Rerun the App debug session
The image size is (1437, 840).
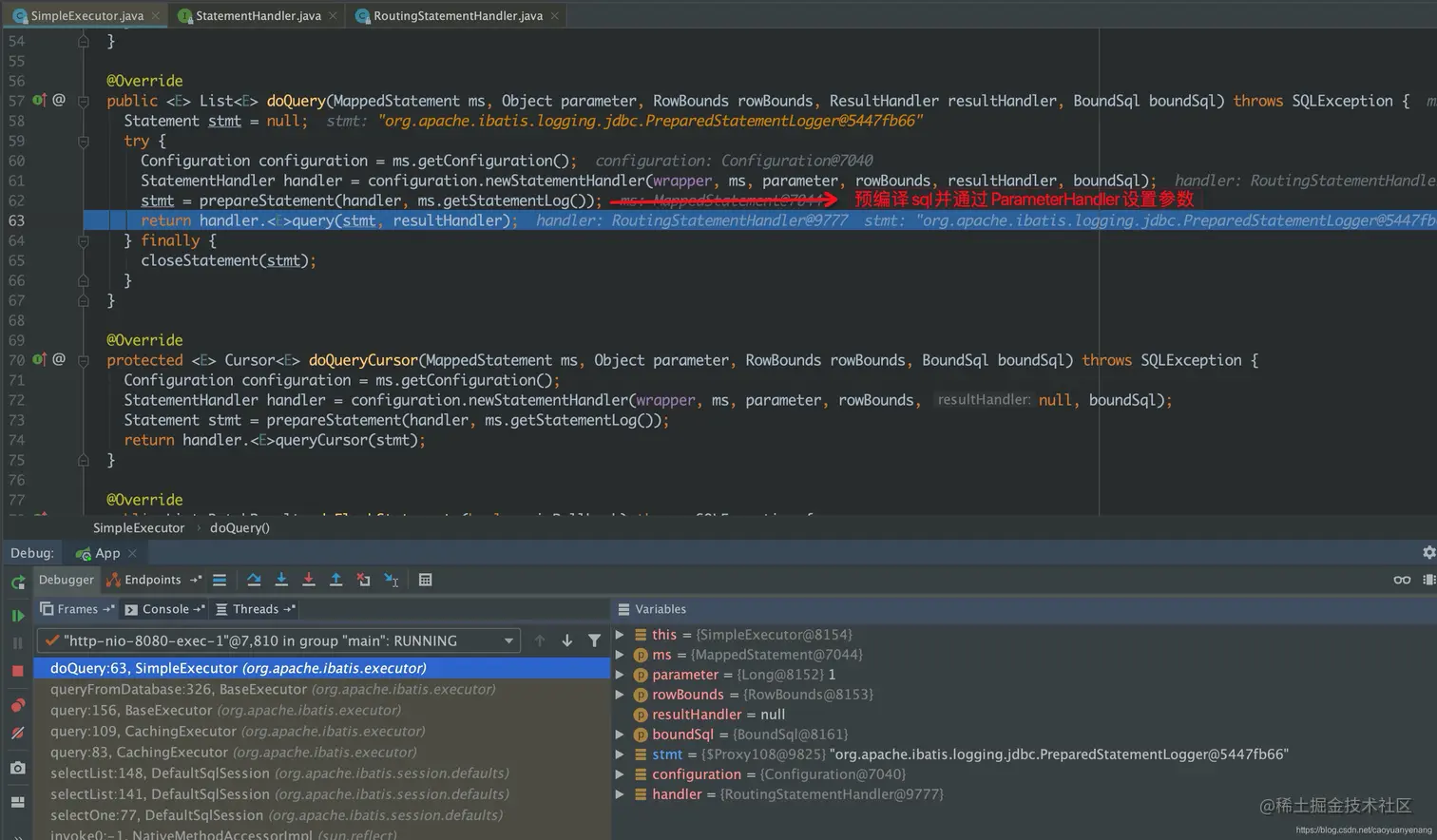17,582
